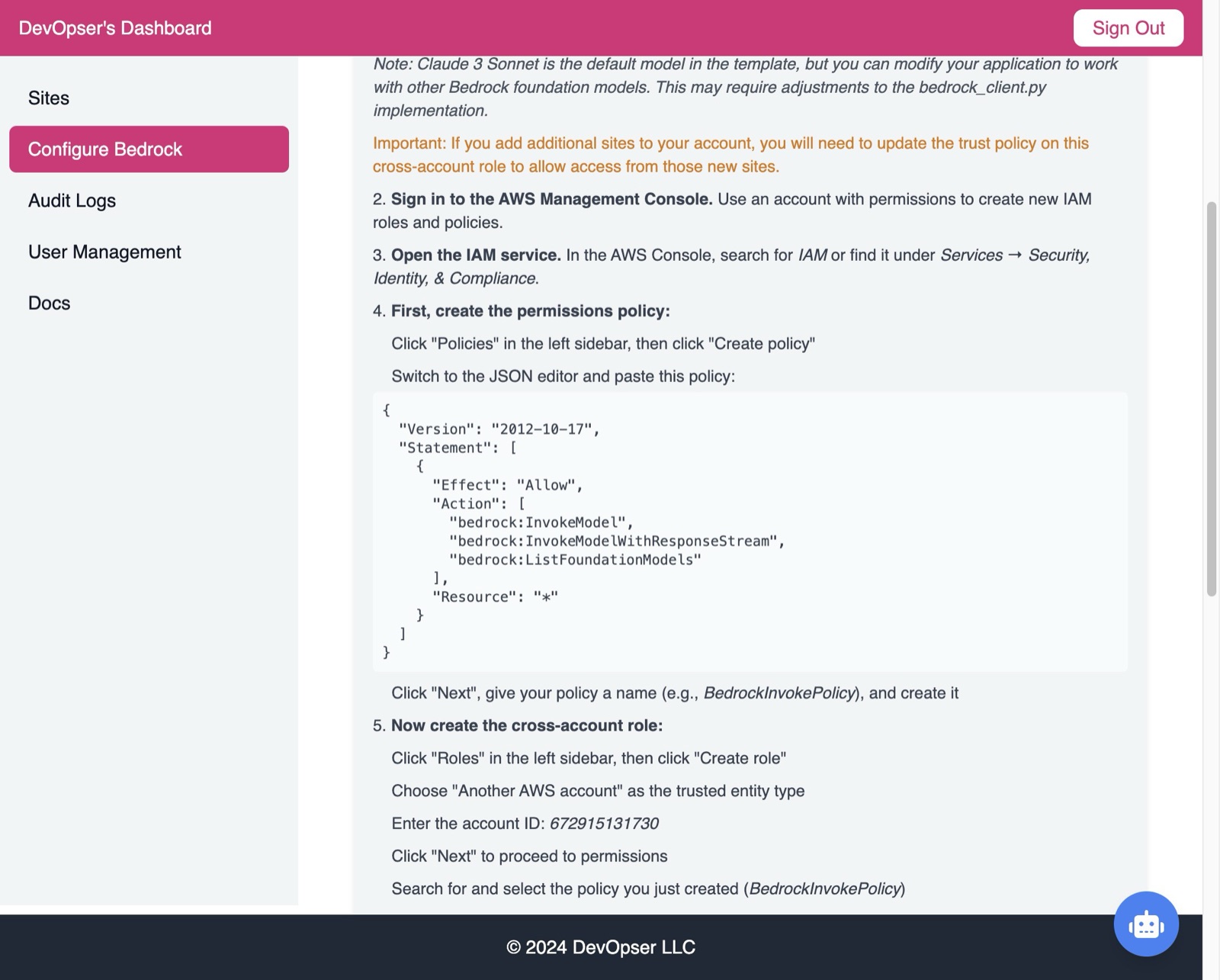Click "Search for and select the policy" line
Viewport: 1220px width, 980px height.
(648, 888)
